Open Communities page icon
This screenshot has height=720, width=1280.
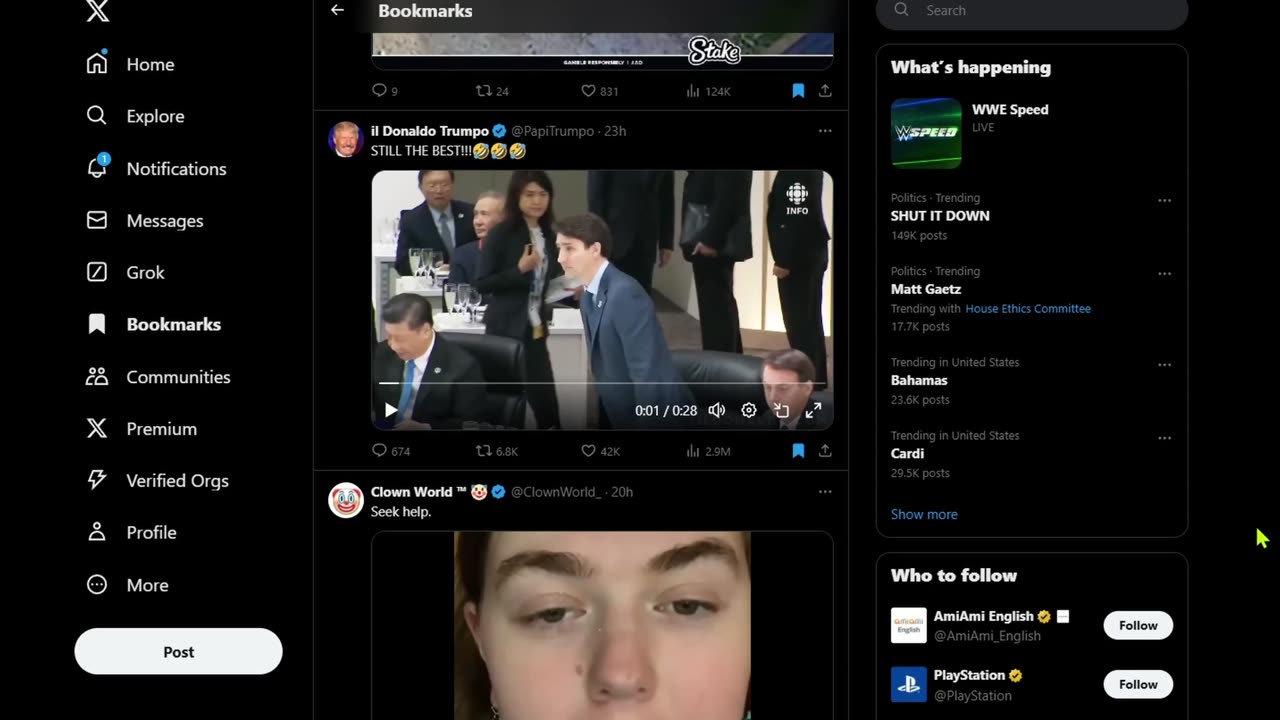pyautogui.click(x=97, y=376)
